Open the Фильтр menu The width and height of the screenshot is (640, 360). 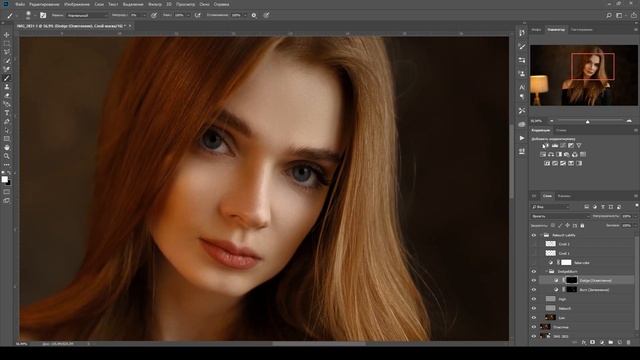click(x=155, y=4)
